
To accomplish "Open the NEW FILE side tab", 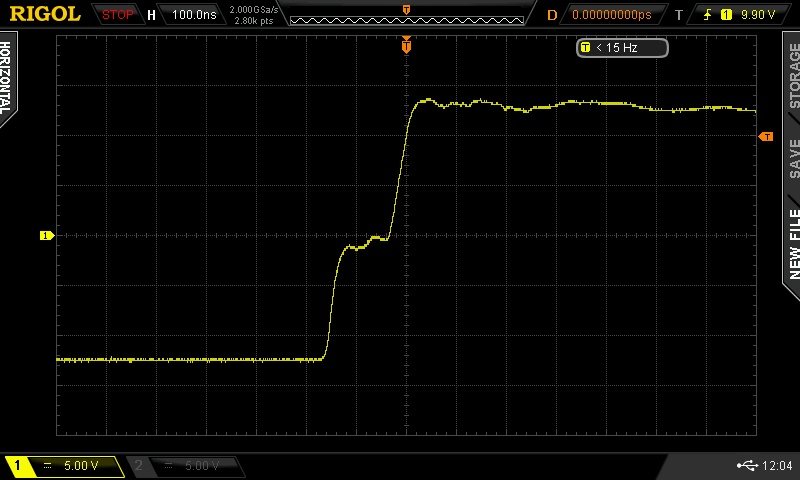I will point(794,244).
